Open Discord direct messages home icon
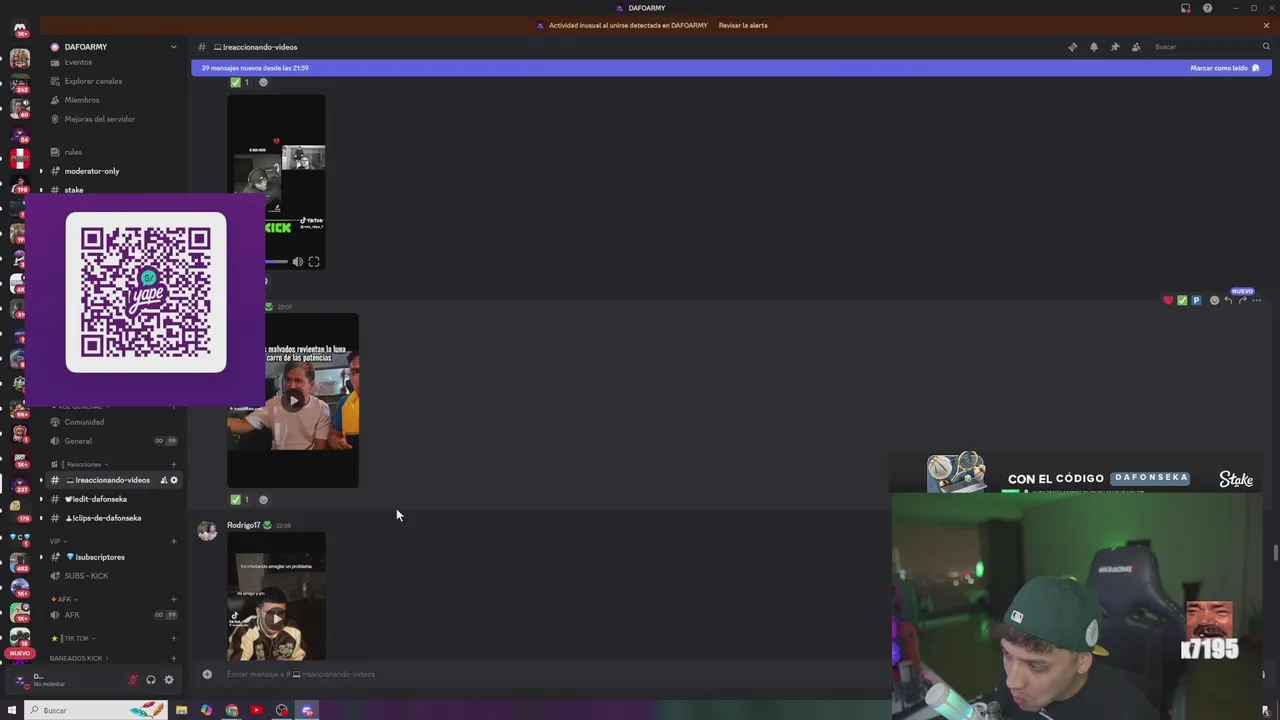1280x720 pixels. coord(20,28)
